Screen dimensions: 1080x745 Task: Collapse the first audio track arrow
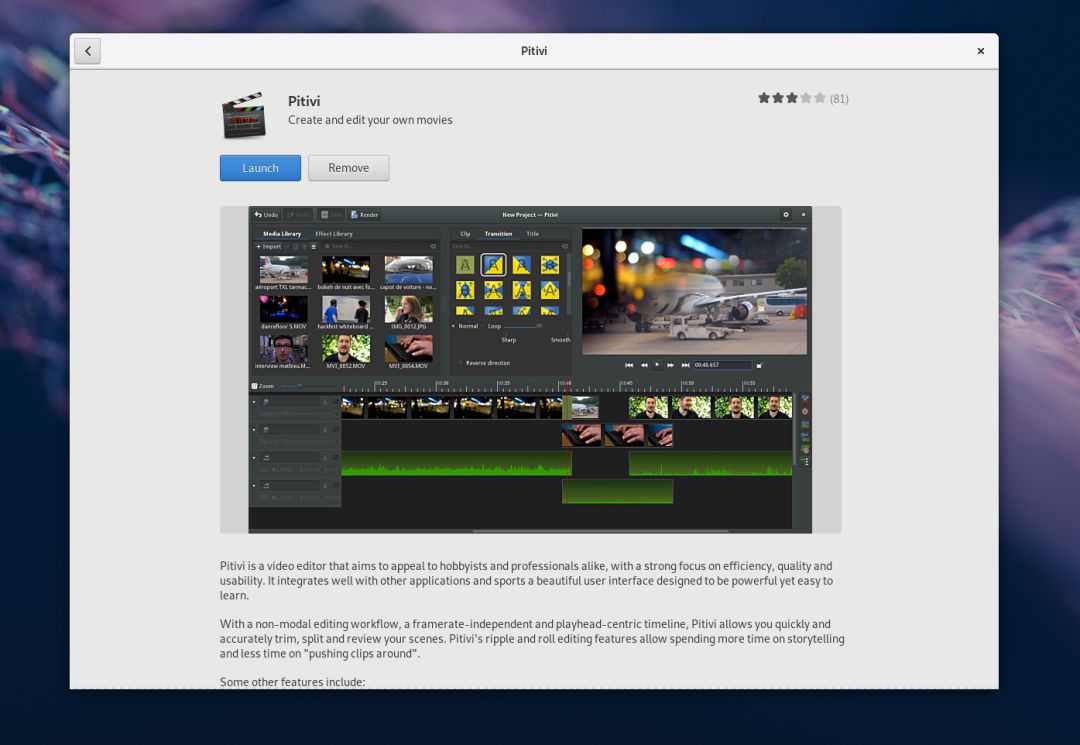point(254,457)
